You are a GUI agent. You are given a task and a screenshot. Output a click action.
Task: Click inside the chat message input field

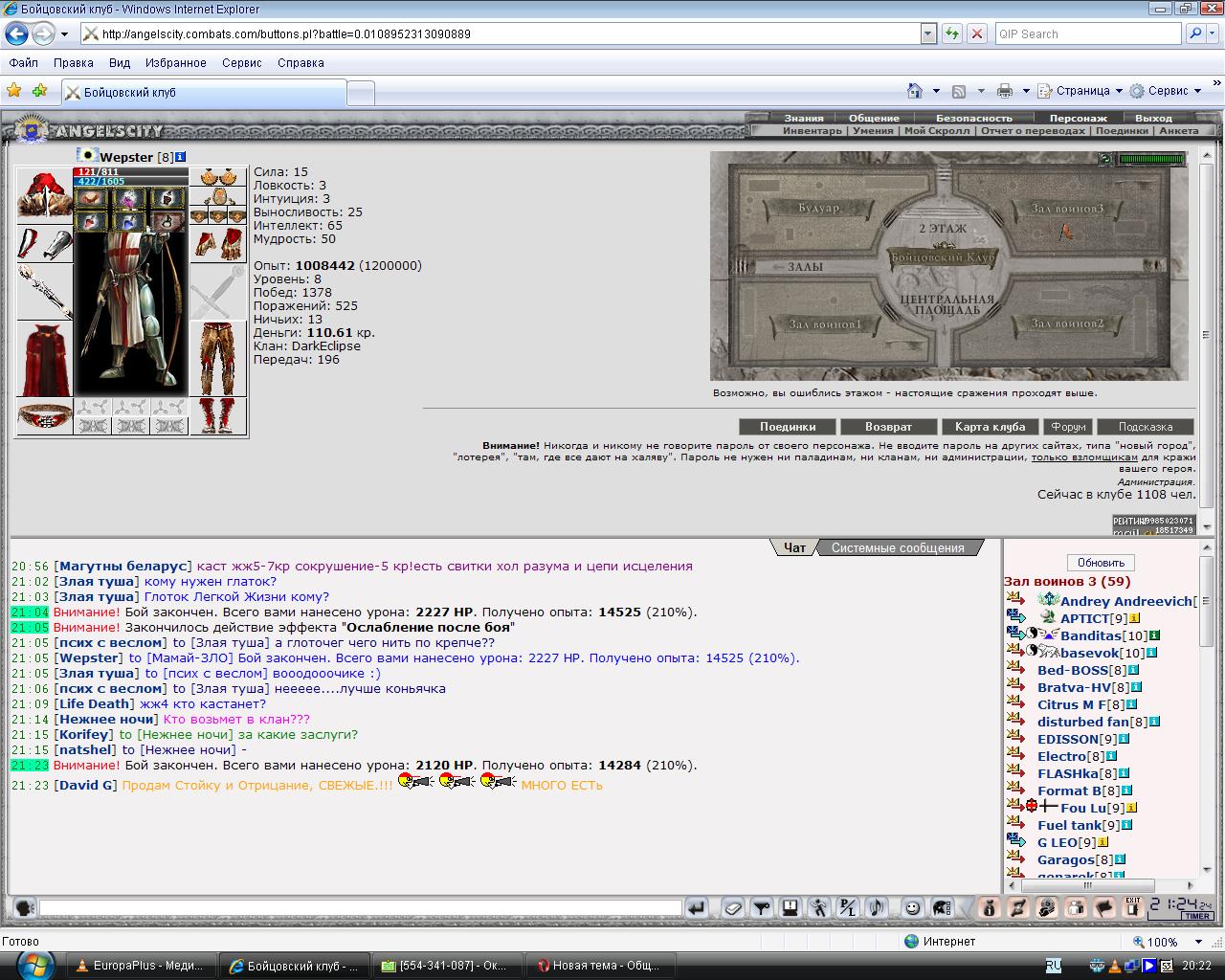click(x=360, y=907)
